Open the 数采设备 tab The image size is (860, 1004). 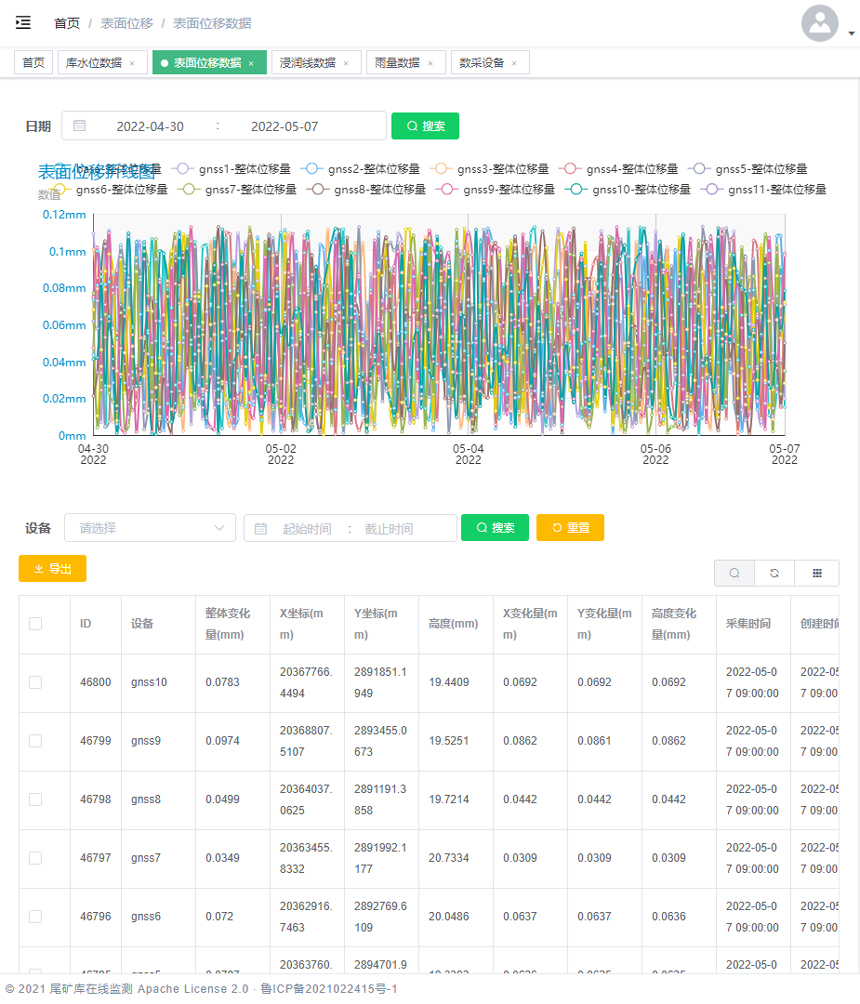tap(482, 63)
